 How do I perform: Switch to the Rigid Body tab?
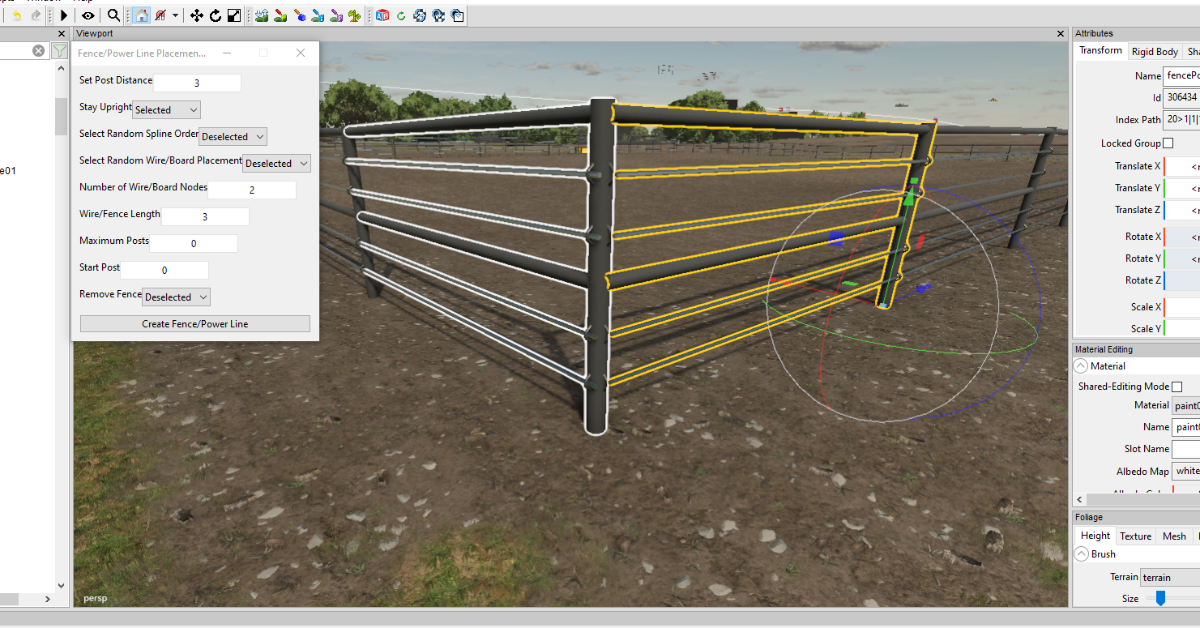1154,51
